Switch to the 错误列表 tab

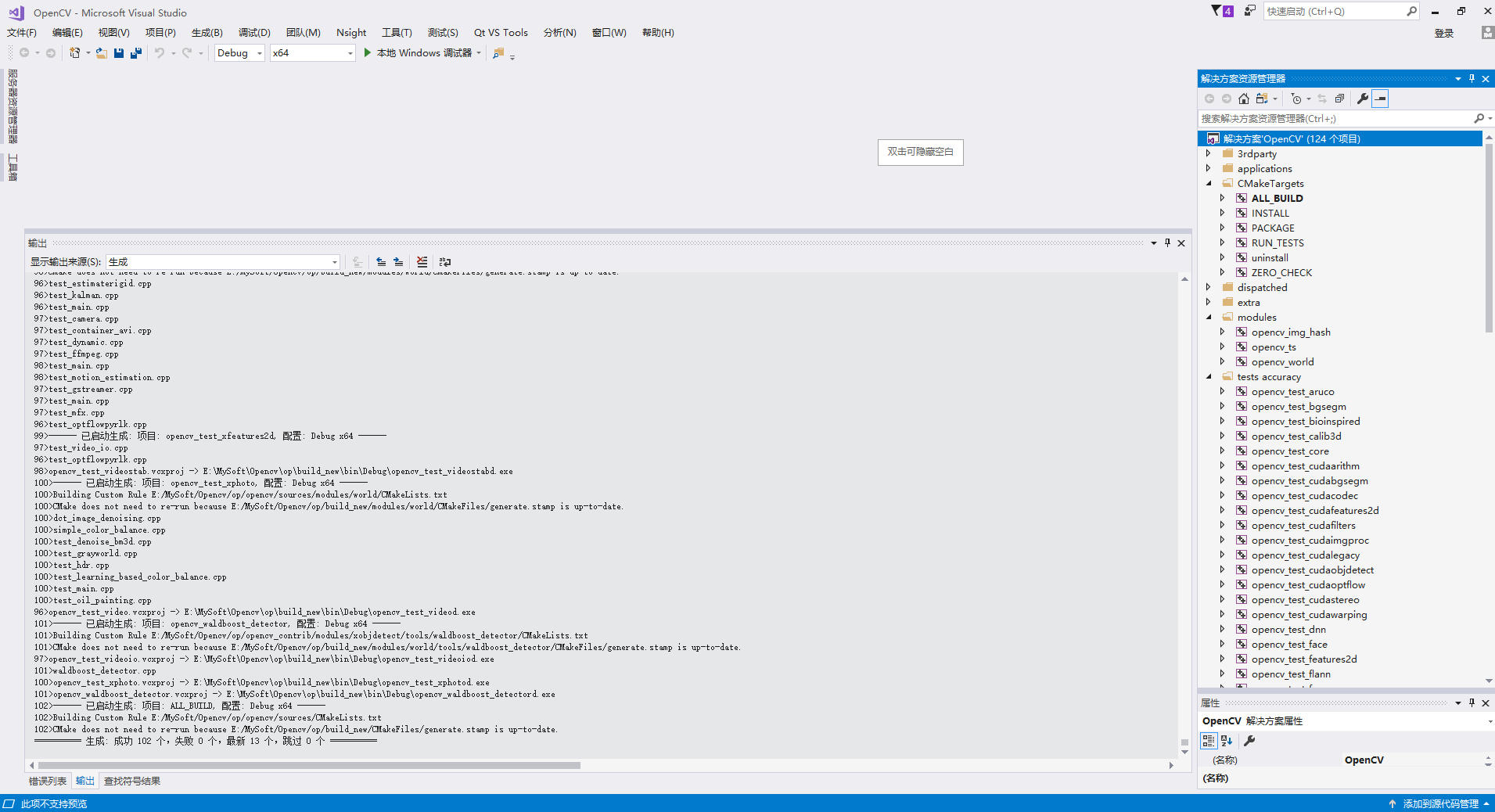point(48,781)
